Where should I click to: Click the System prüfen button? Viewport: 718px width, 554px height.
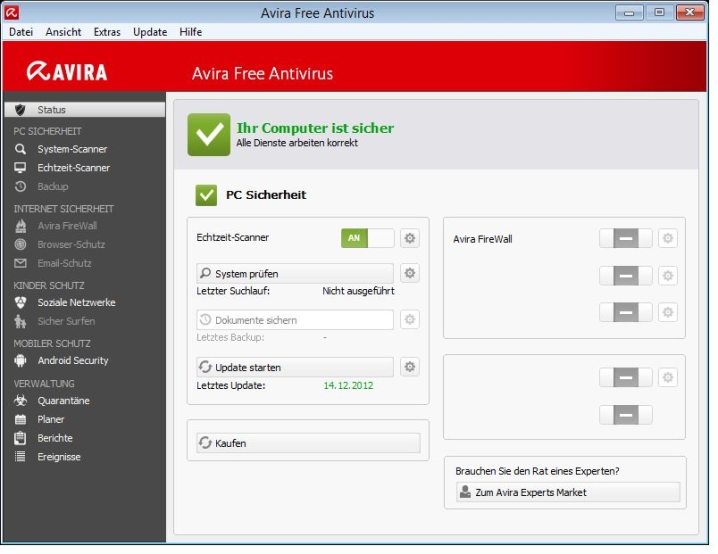pyautogui.click(x=295, y=273)
